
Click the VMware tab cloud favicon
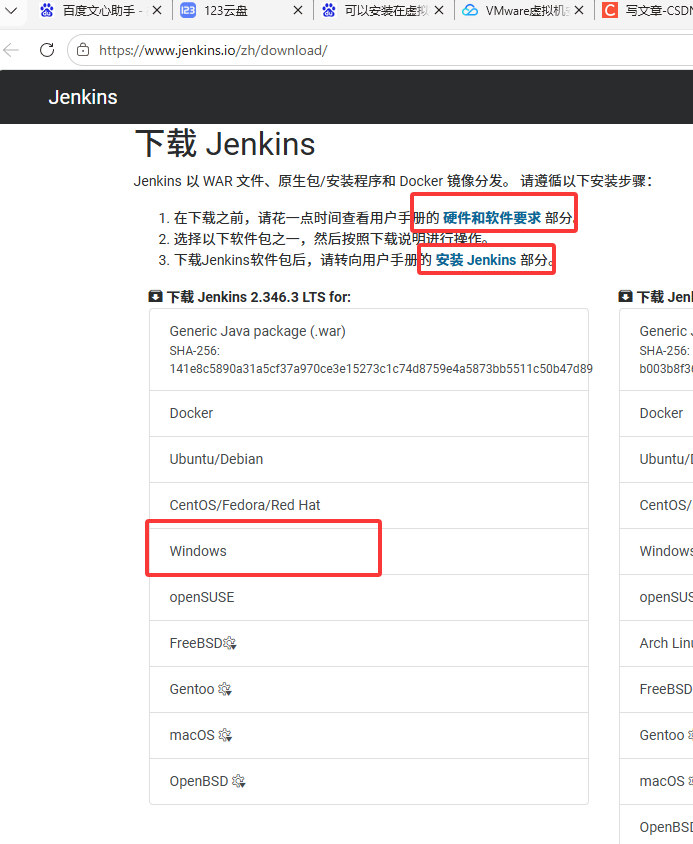[x=470, y=10]
